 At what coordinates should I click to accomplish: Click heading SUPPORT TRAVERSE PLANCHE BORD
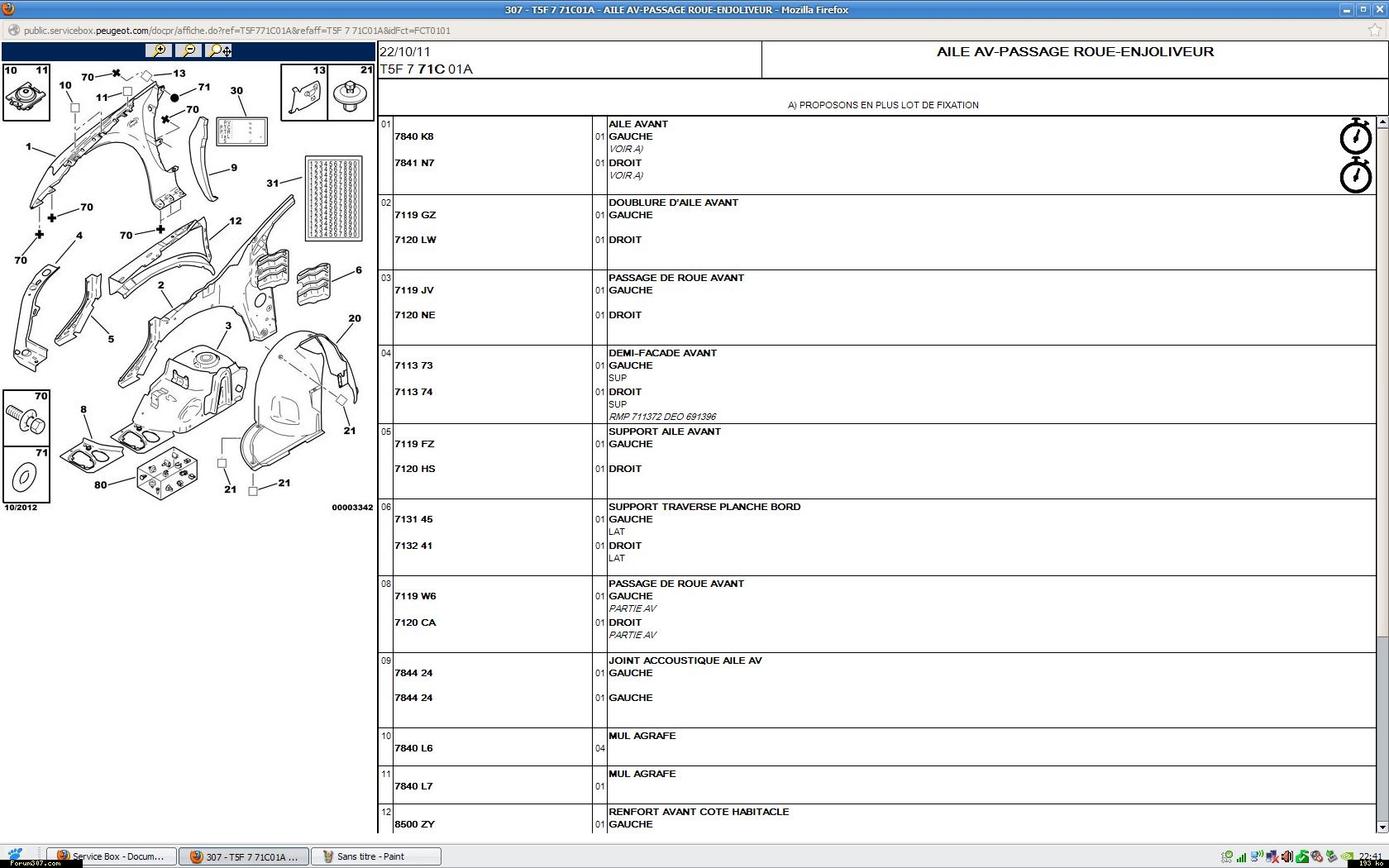click(704, 507)
